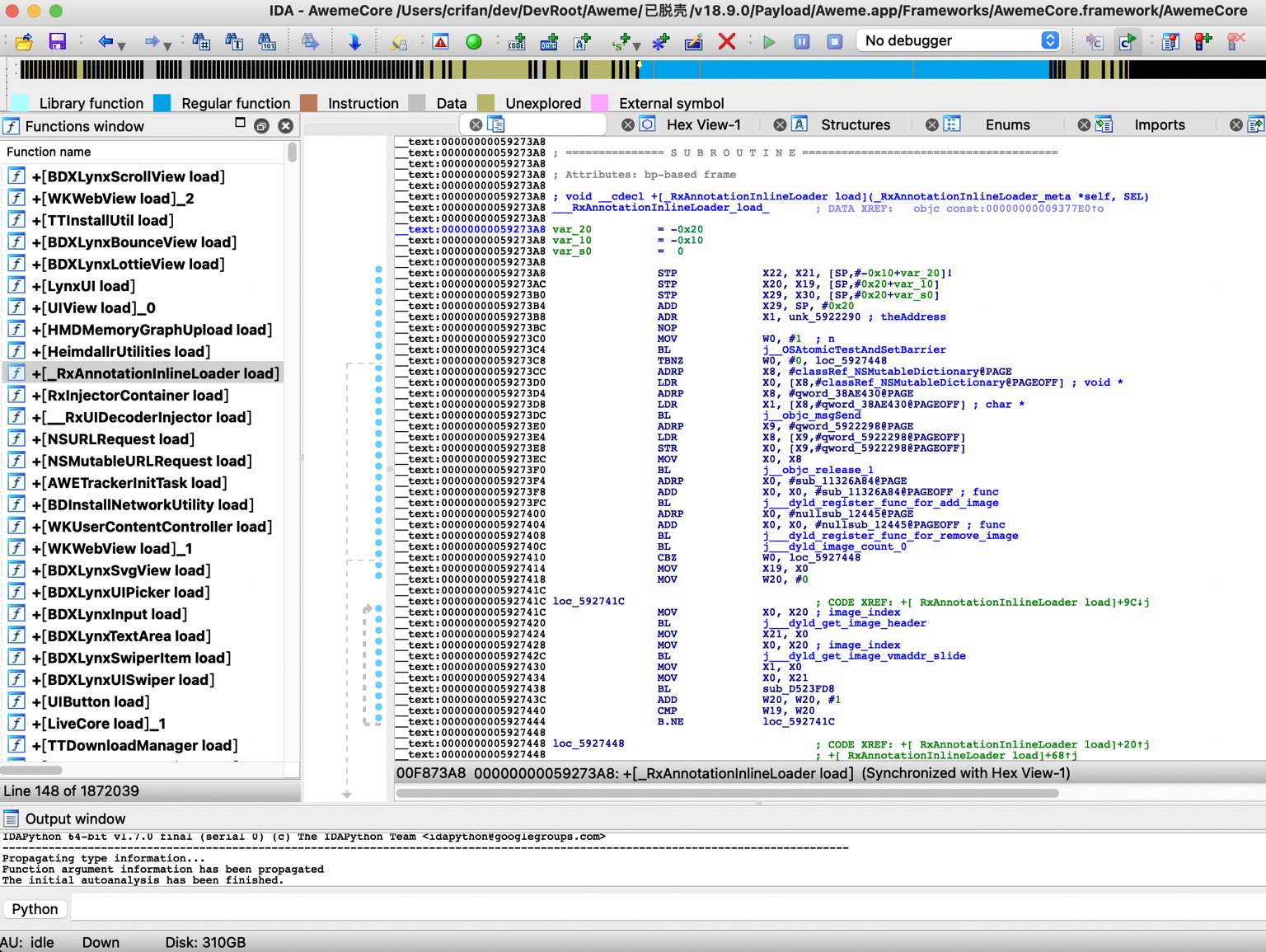Convert to data with DATA plus icon
Image resolution: width=1266 pixels, height=952 pixels.
549,41
